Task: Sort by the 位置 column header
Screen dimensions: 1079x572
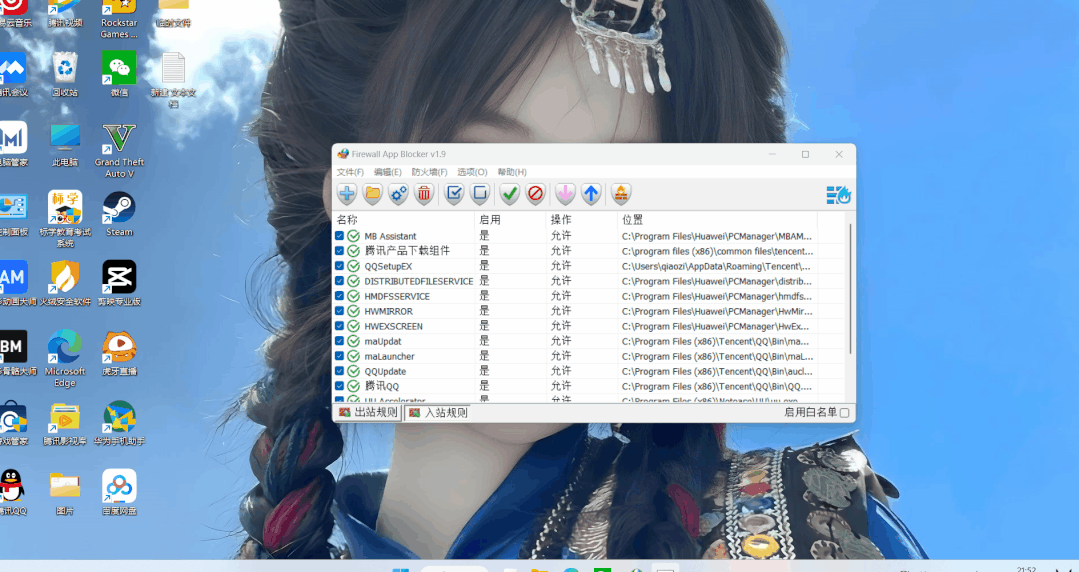Action: [x=718, y=220]
